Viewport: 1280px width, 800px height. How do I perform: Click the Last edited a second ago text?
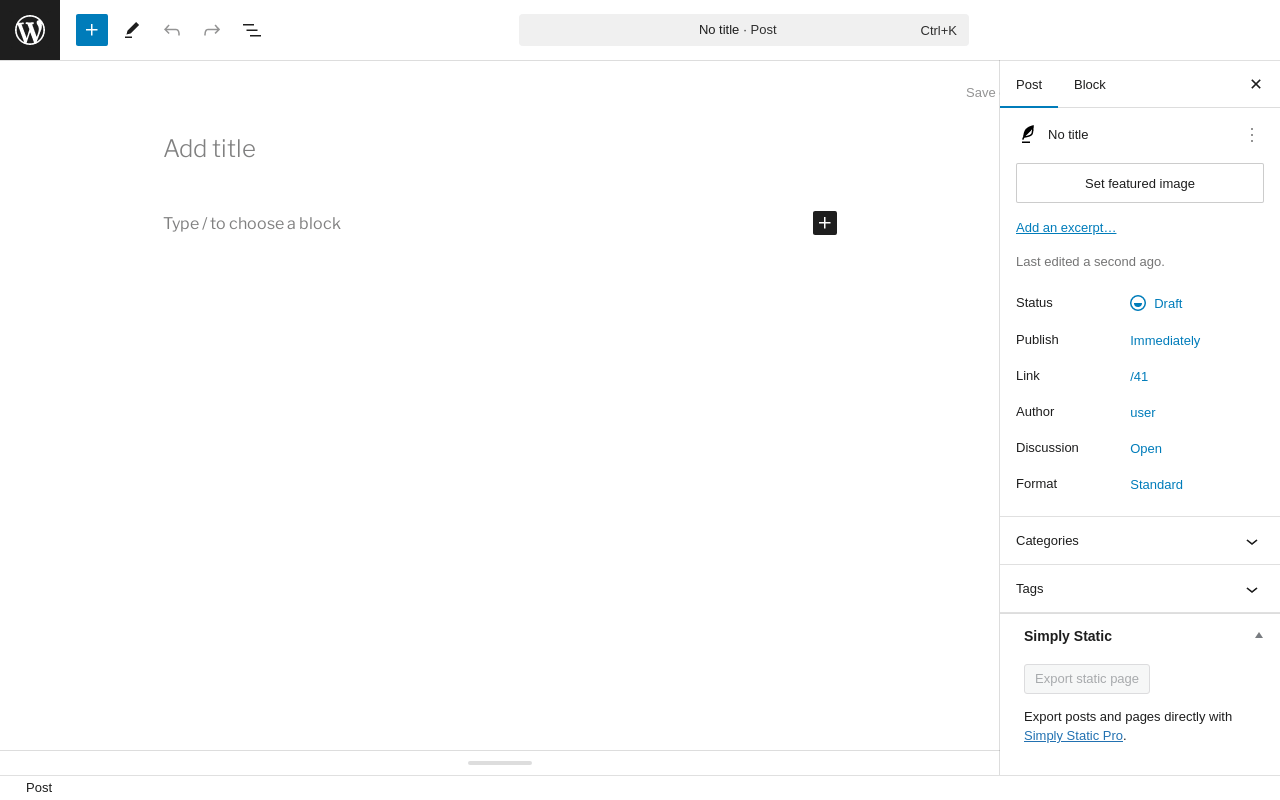1090,262
